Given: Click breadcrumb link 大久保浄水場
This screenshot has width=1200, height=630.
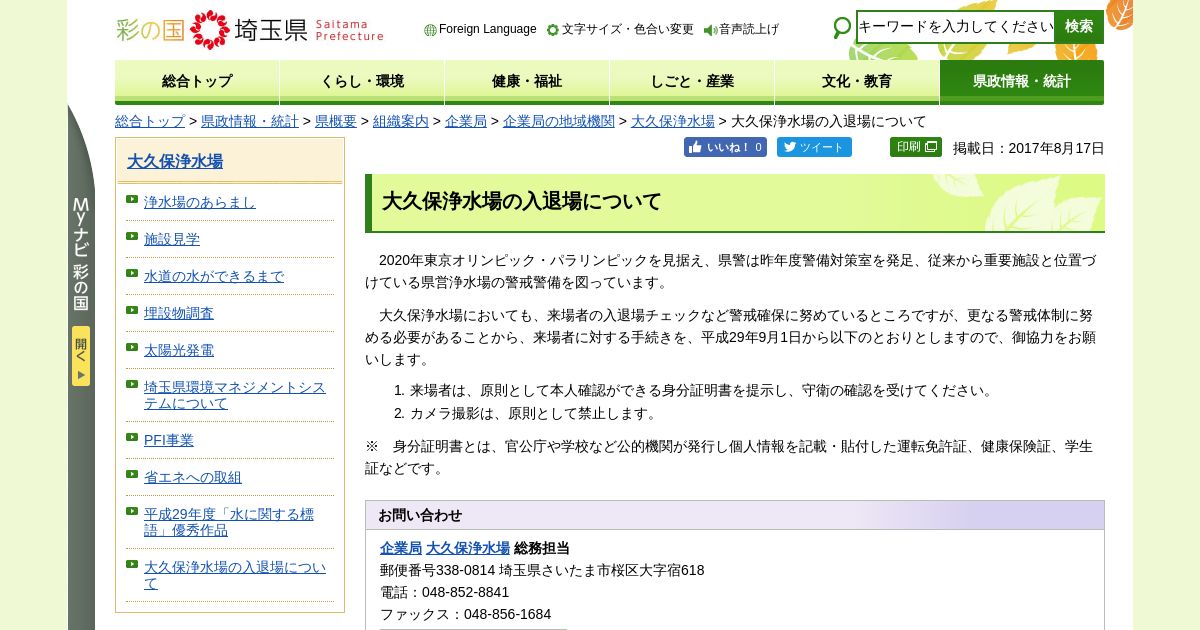Looking at the screenshot, I should click(x=673, y=121).
